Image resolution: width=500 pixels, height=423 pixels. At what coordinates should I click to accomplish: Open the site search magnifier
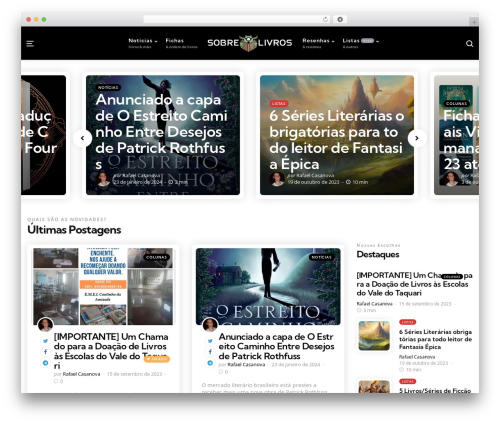point(469,44)
